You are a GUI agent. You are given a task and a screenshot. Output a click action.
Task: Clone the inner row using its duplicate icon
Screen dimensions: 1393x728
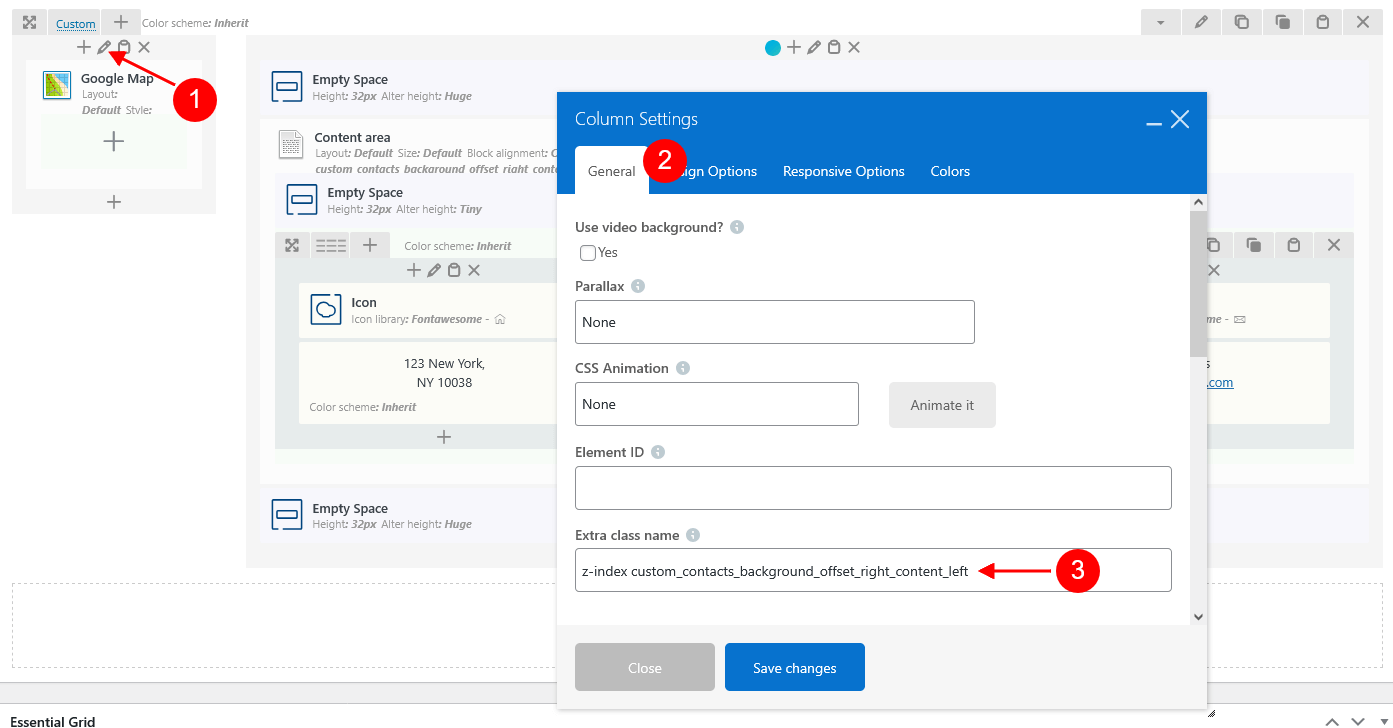coord(1253,245)
